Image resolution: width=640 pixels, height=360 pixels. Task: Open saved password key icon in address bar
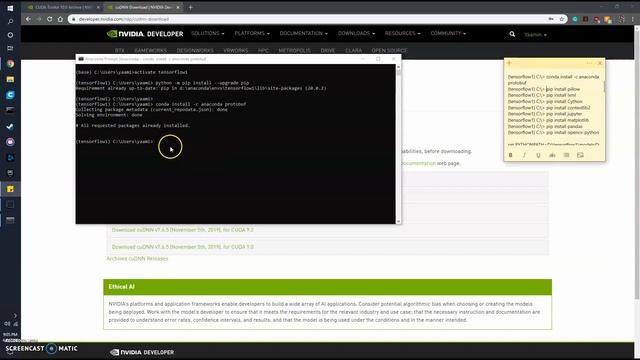tap(551, 19)
